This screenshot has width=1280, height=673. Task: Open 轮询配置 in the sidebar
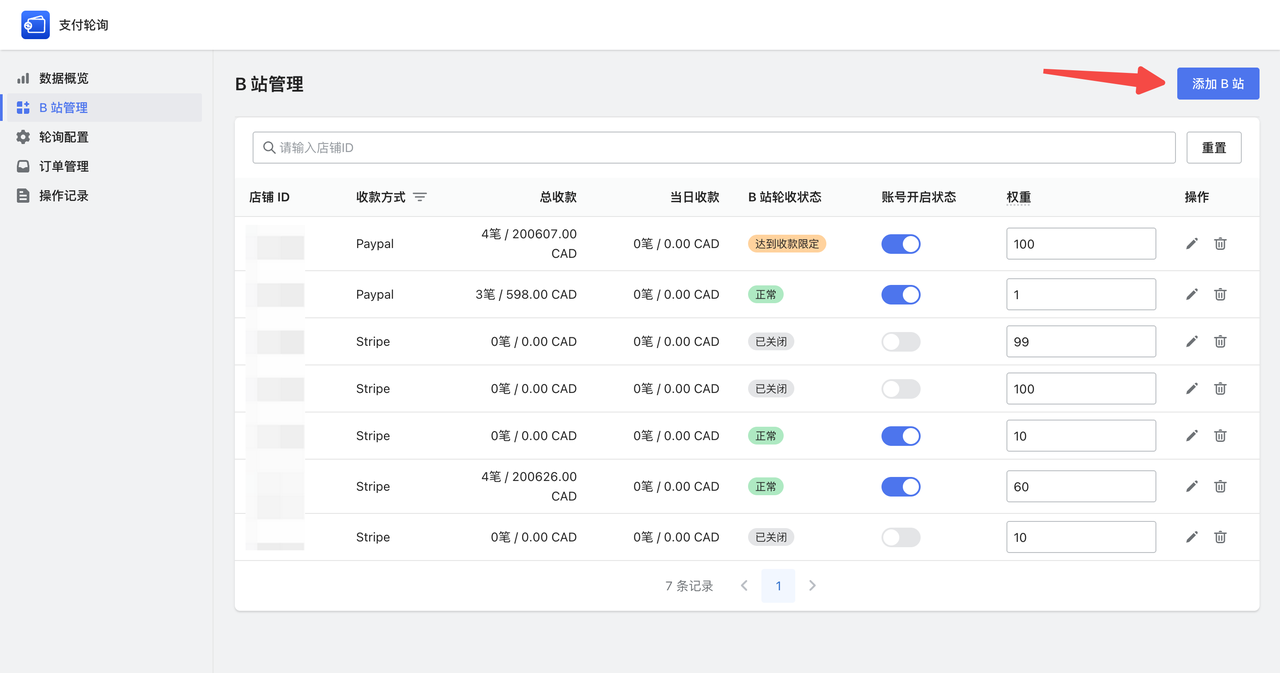point(64,137)
